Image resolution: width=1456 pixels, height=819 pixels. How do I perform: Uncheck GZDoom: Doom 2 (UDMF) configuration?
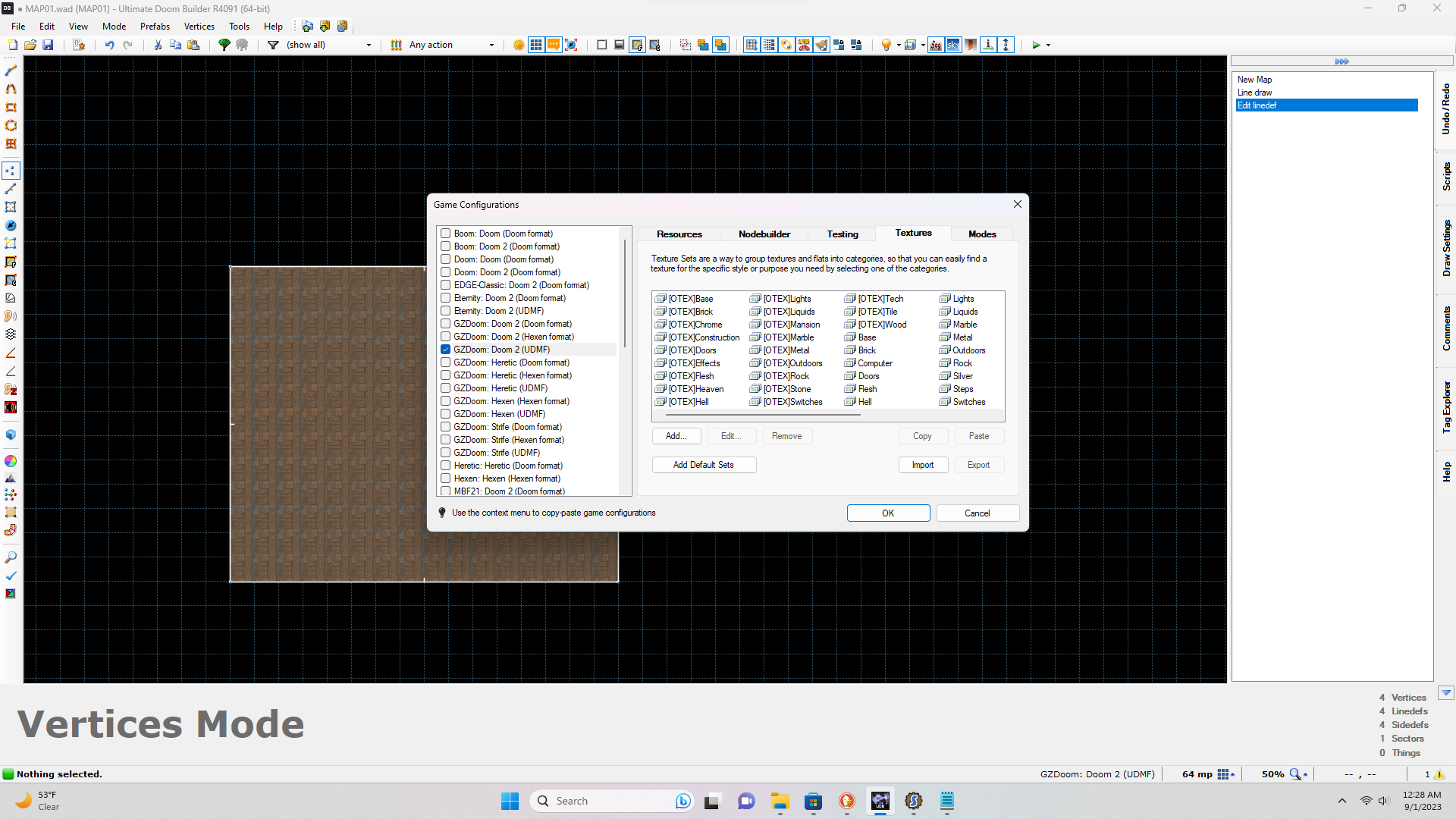point(446,350)
